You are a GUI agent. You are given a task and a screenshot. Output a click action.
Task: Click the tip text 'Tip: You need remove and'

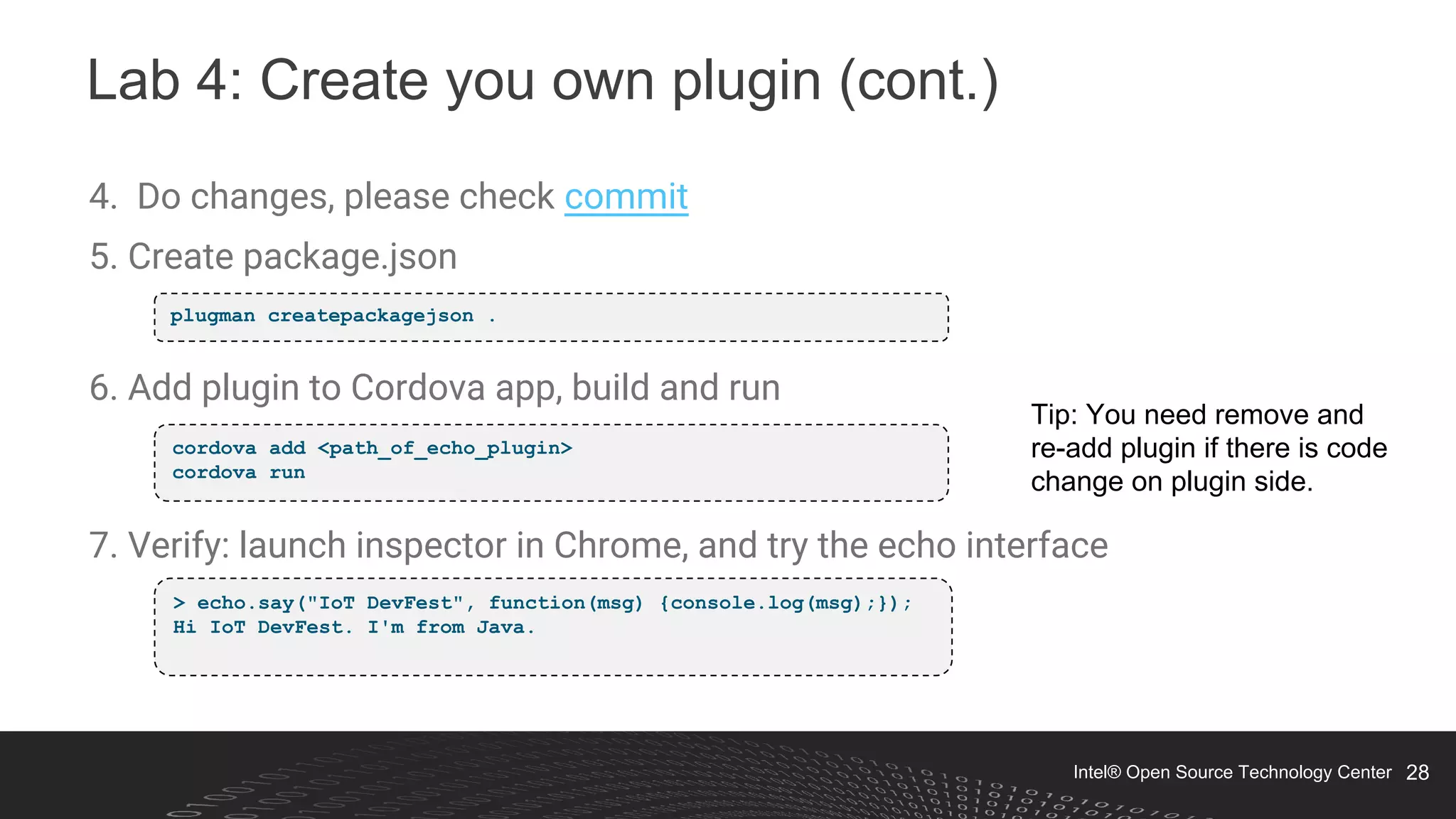pyautogui.click(x=1197, y=414)
